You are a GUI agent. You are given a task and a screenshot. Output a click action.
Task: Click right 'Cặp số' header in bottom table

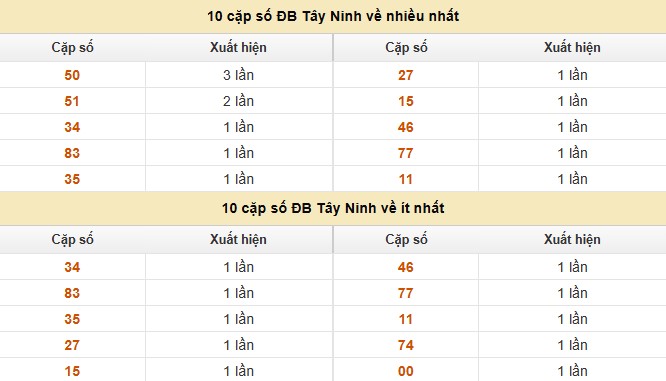[406, 240]
